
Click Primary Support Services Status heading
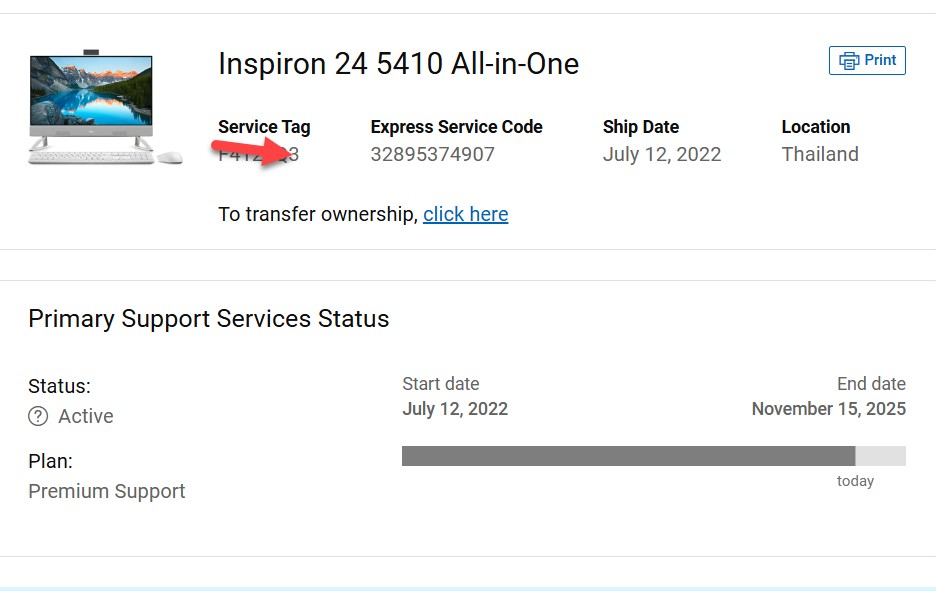(208, 319)
